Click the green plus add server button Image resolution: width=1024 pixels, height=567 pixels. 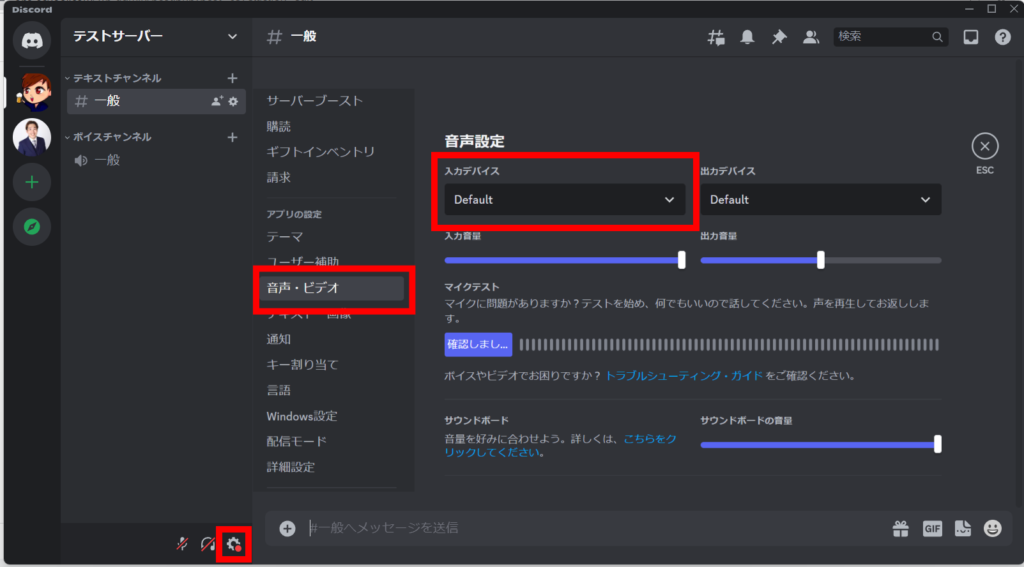coord(32,182)
